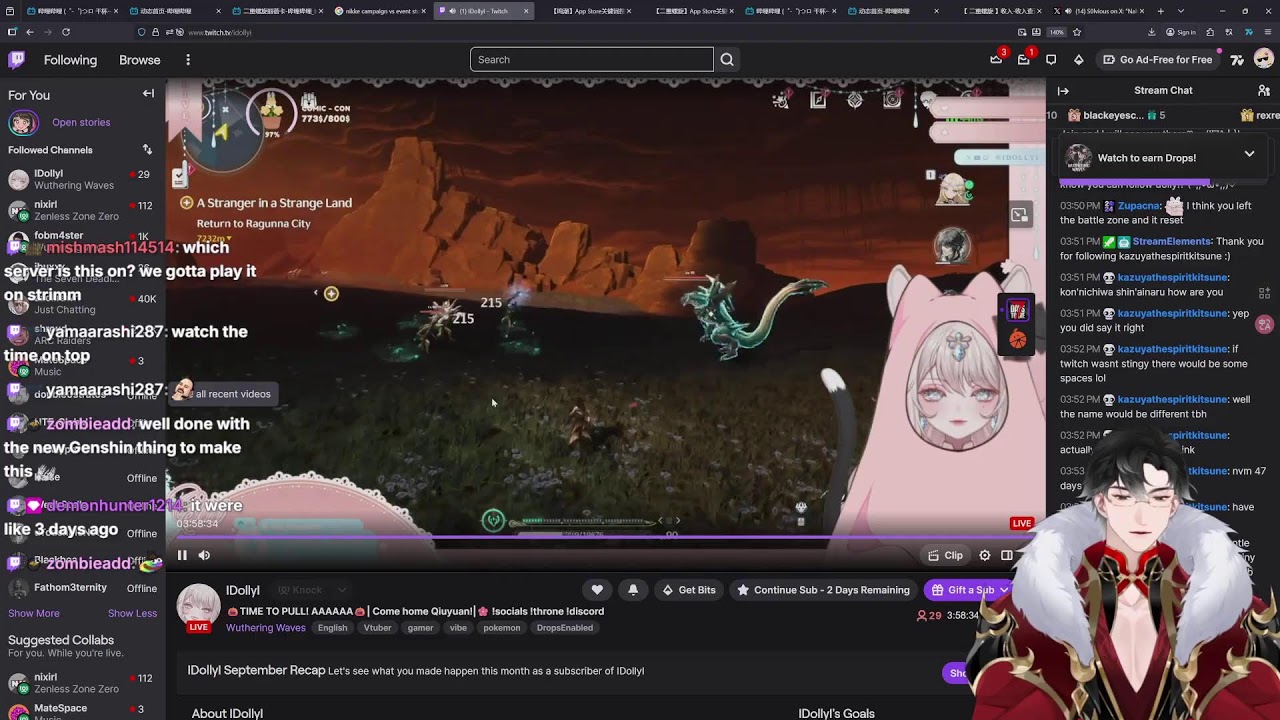This screenshot has width=1280, height=720.
Task: Click the video seek progress bar
Action: click(605, 538)
